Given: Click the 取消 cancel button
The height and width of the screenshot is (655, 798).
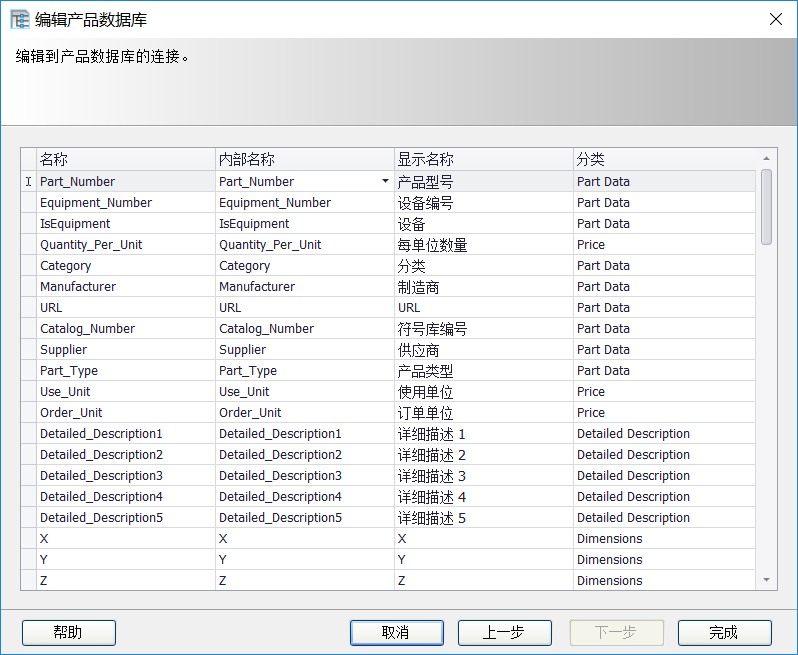Looking at the screenshot, I should click(396, 633).
